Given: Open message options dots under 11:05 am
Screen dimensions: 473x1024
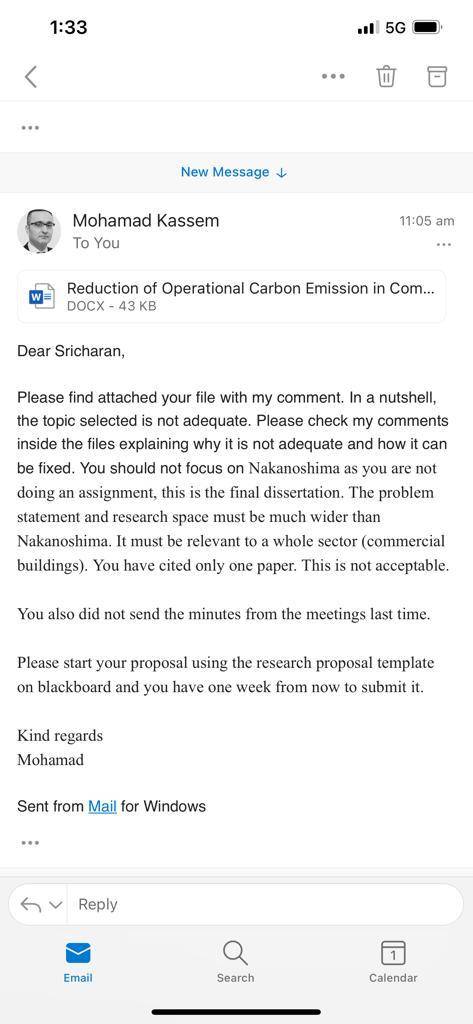Looking at the screenshot, I should (444, 245).
